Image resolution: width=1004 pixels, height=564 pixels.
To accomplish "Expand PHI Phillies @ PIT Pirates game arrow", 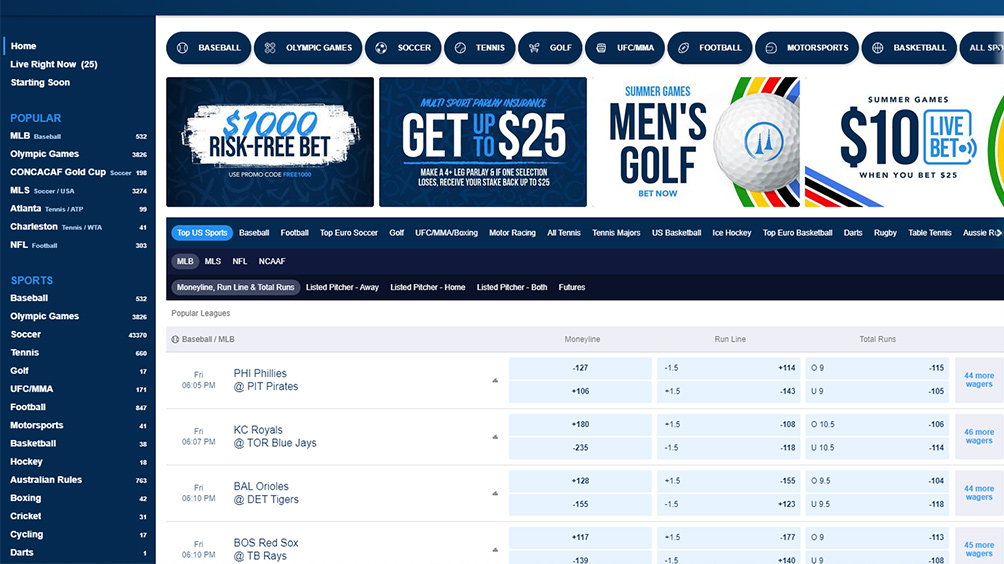I will click(495, 380).
